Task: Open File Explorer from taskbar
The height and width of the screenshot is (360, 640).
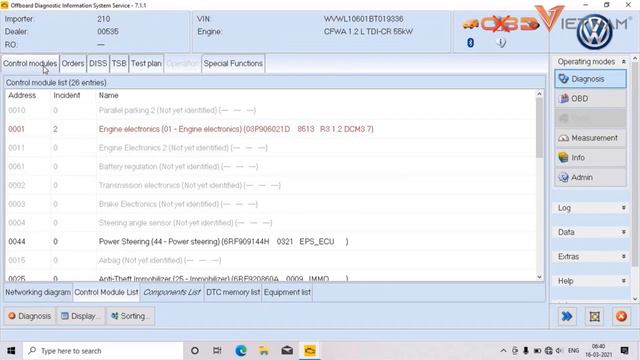Action: 264,351
